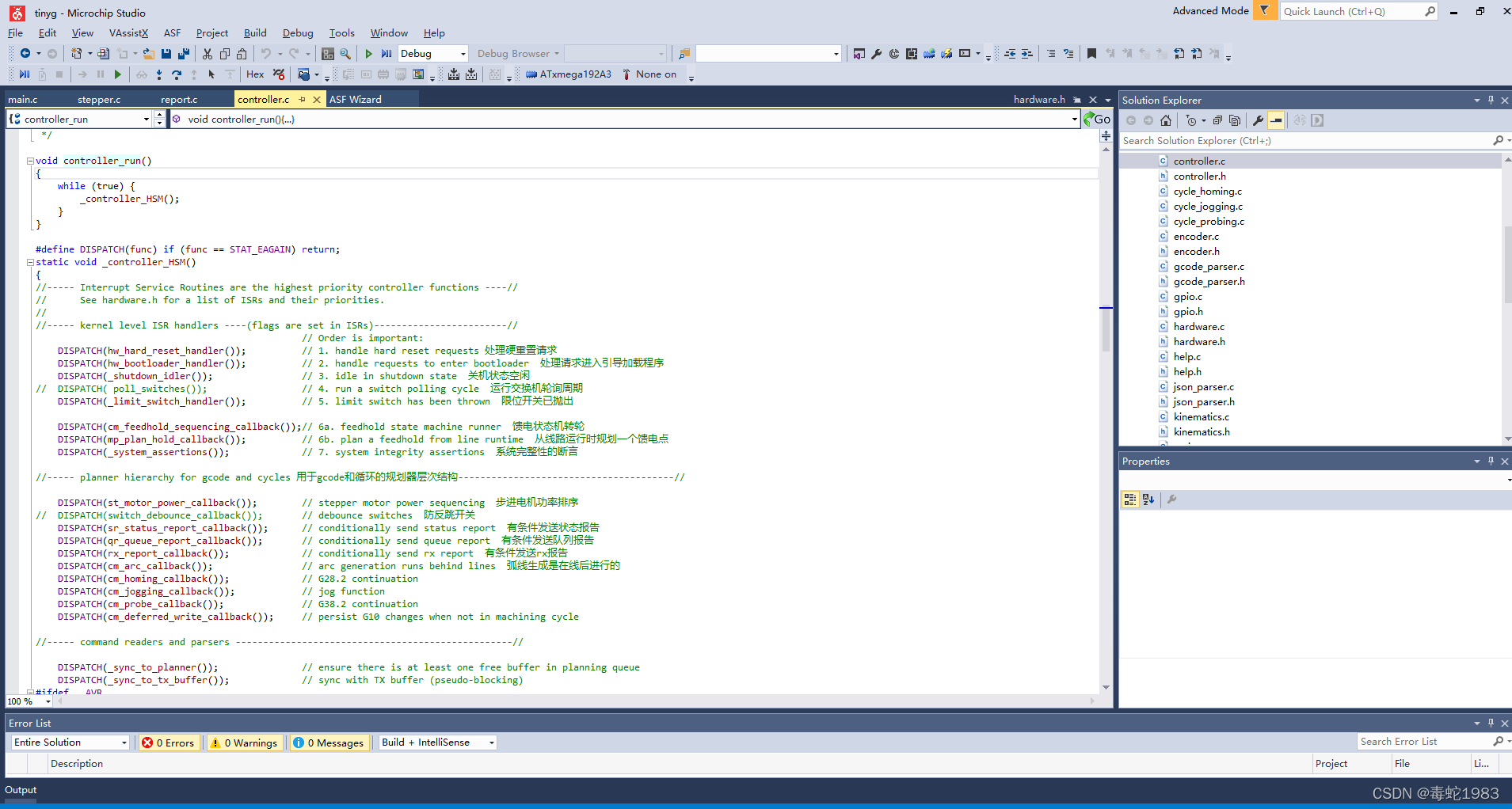Toggle the 0 Errors filter
The width and height of the screenshot is (1512, 809).
(x=168, y=743)
